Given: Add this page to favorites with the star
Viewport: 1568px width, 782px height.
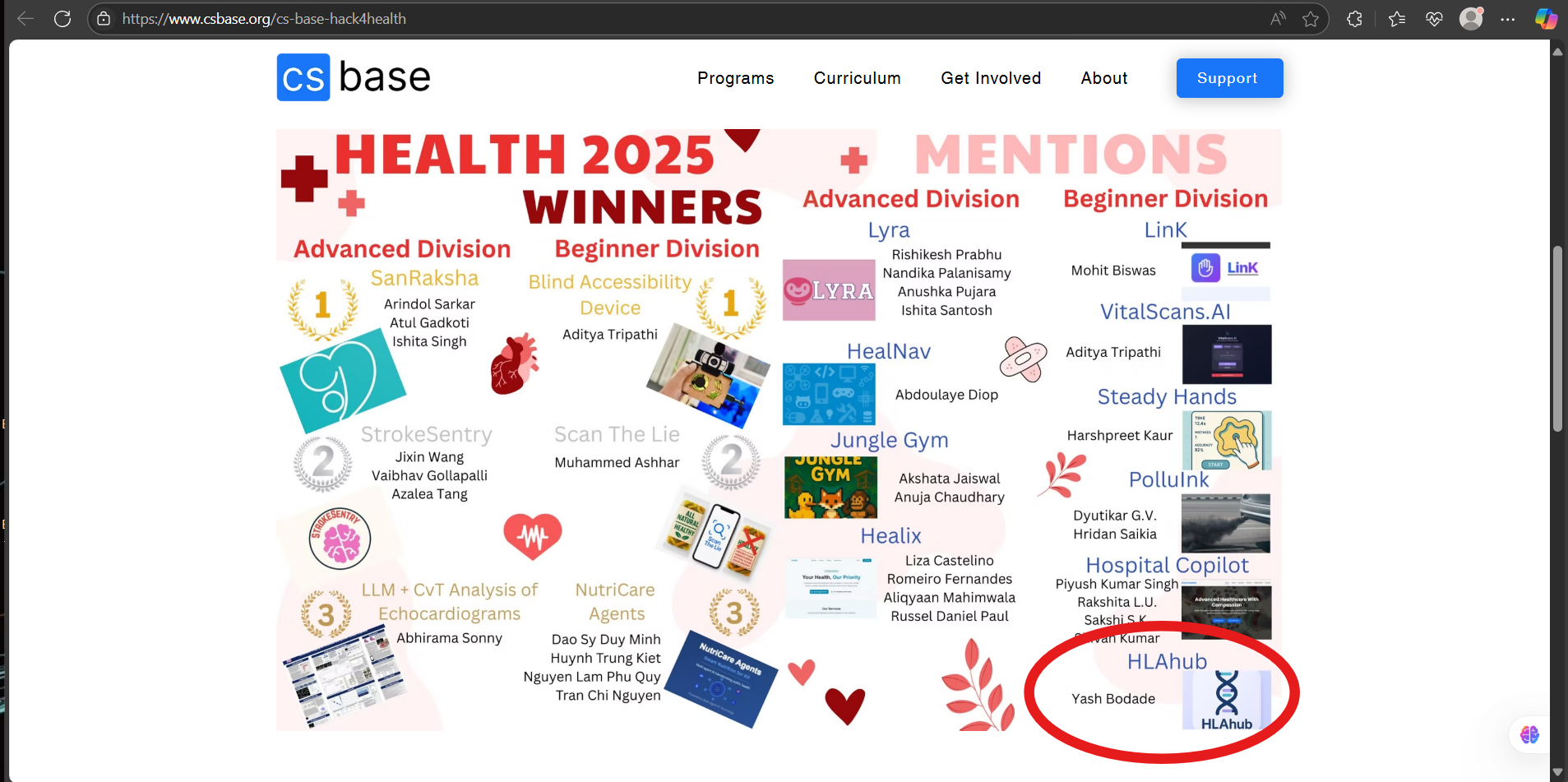Looking at the screenshot, I should 1311,19.
